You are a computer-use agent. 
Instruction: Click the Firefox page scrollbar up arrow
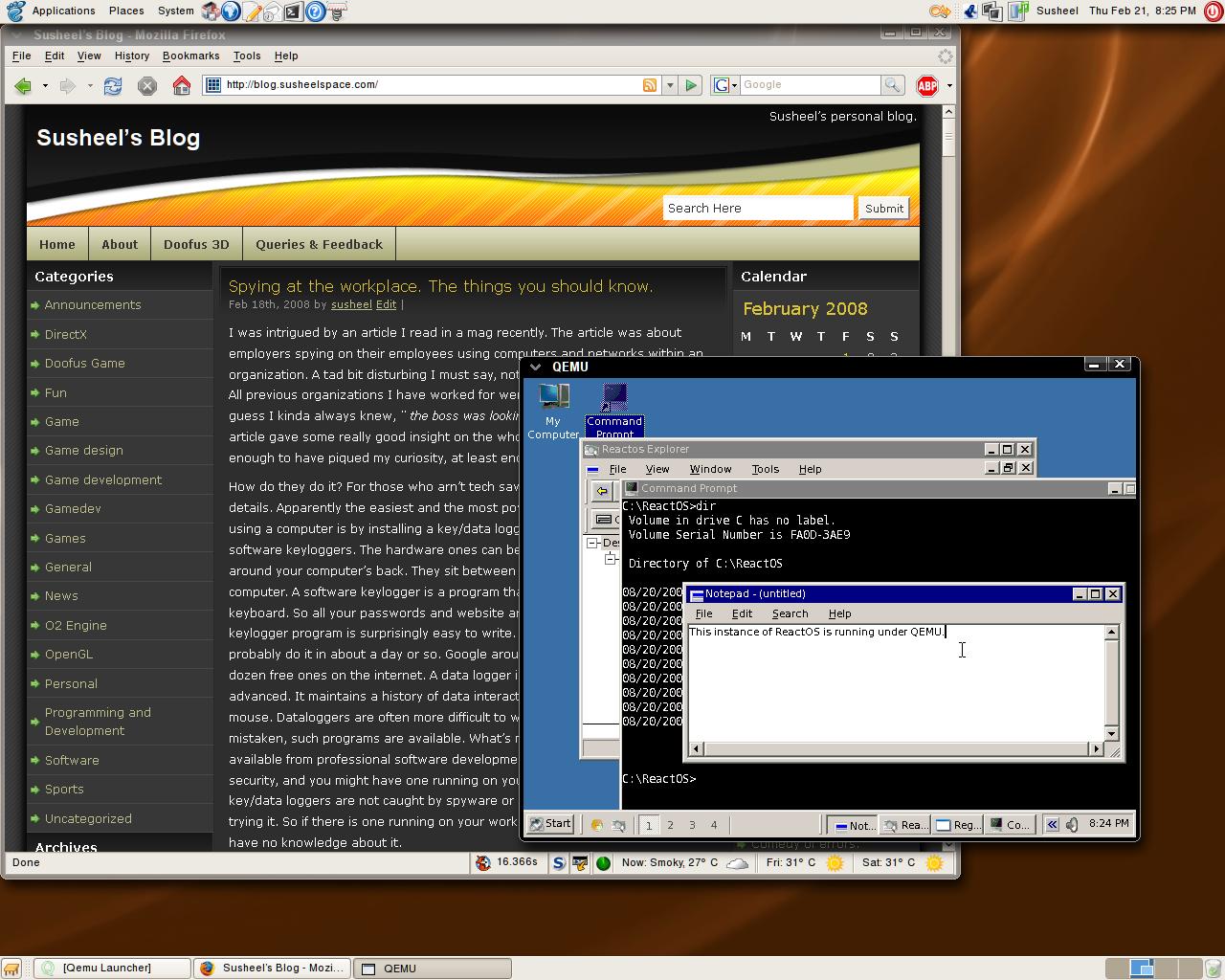coord(947,112)
